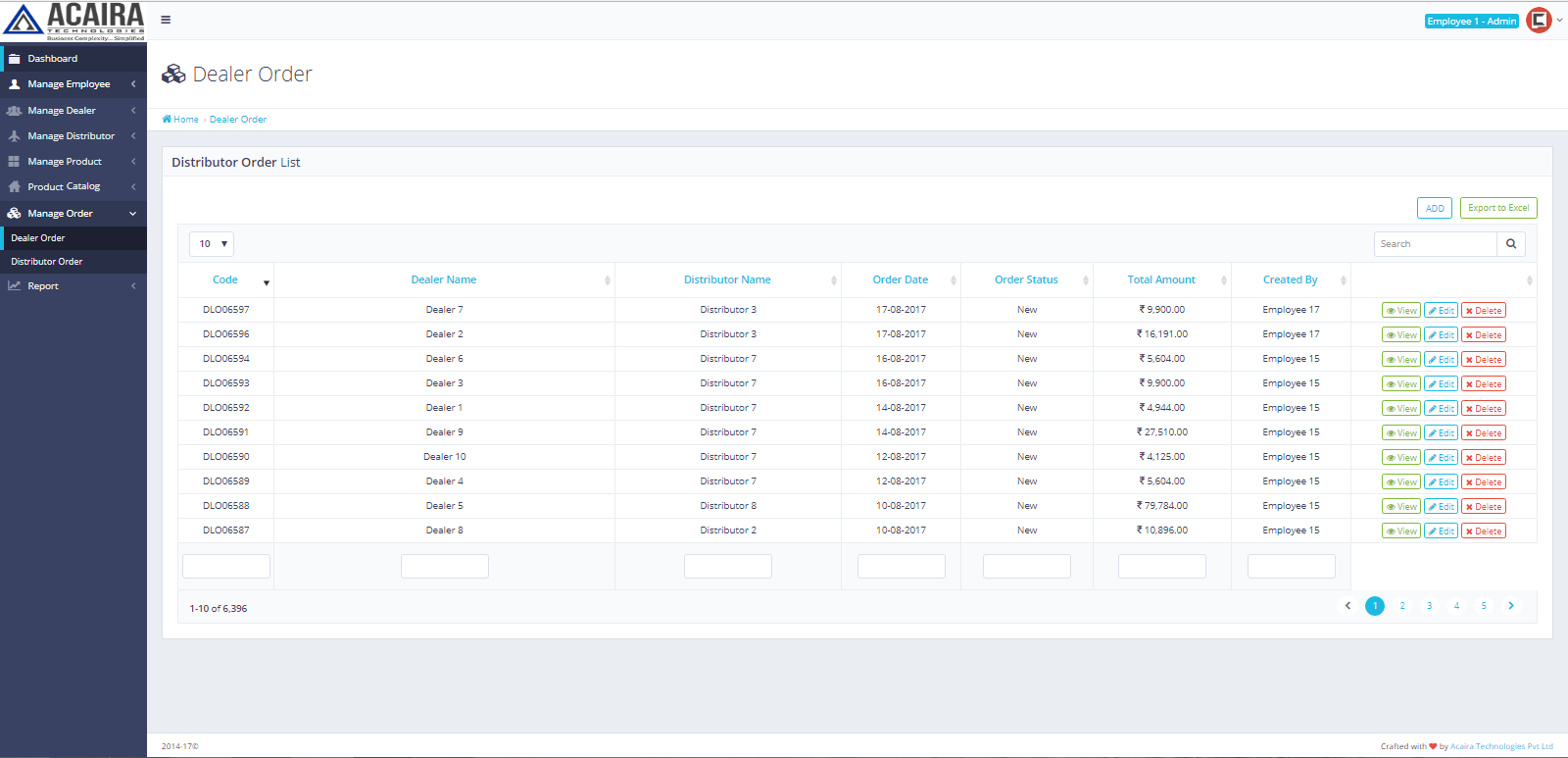Edit order DLO06594
Viewport: 1568px width, 758px height.
(x=1441, y=360)
